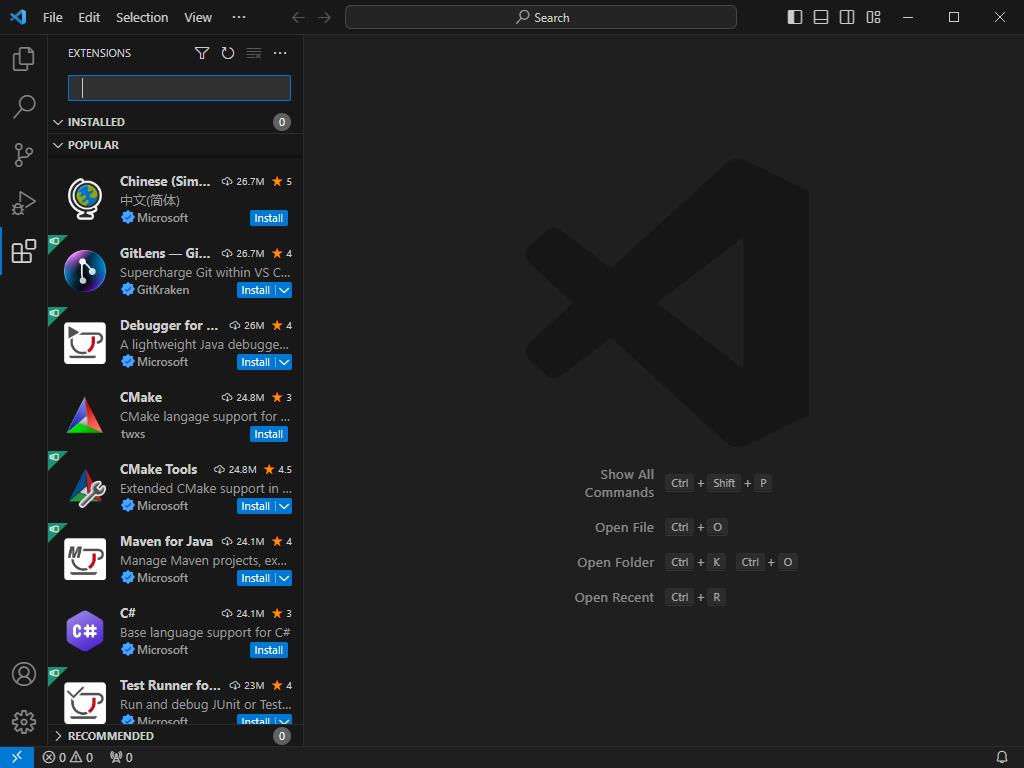The width and height of the screenshot is (1024, 768).
Task: Clear extensions search results icon
Action: [254, 53]
